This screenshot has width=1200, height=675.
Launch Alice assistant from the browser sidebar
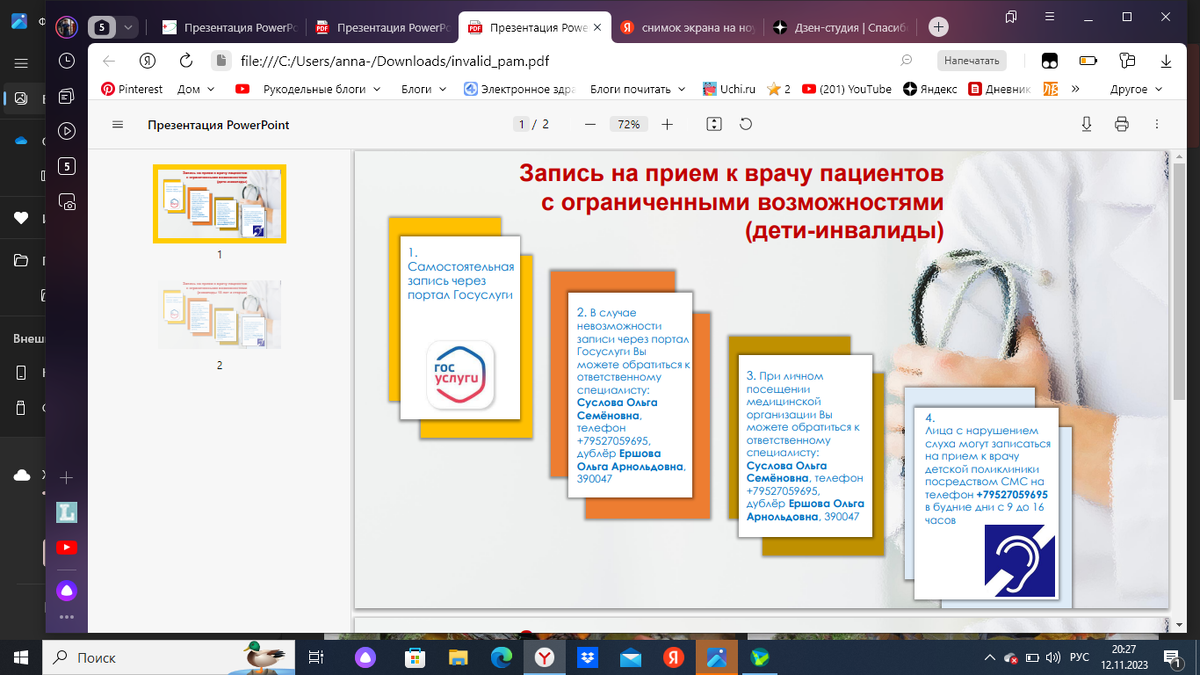(x=67, y=590)
